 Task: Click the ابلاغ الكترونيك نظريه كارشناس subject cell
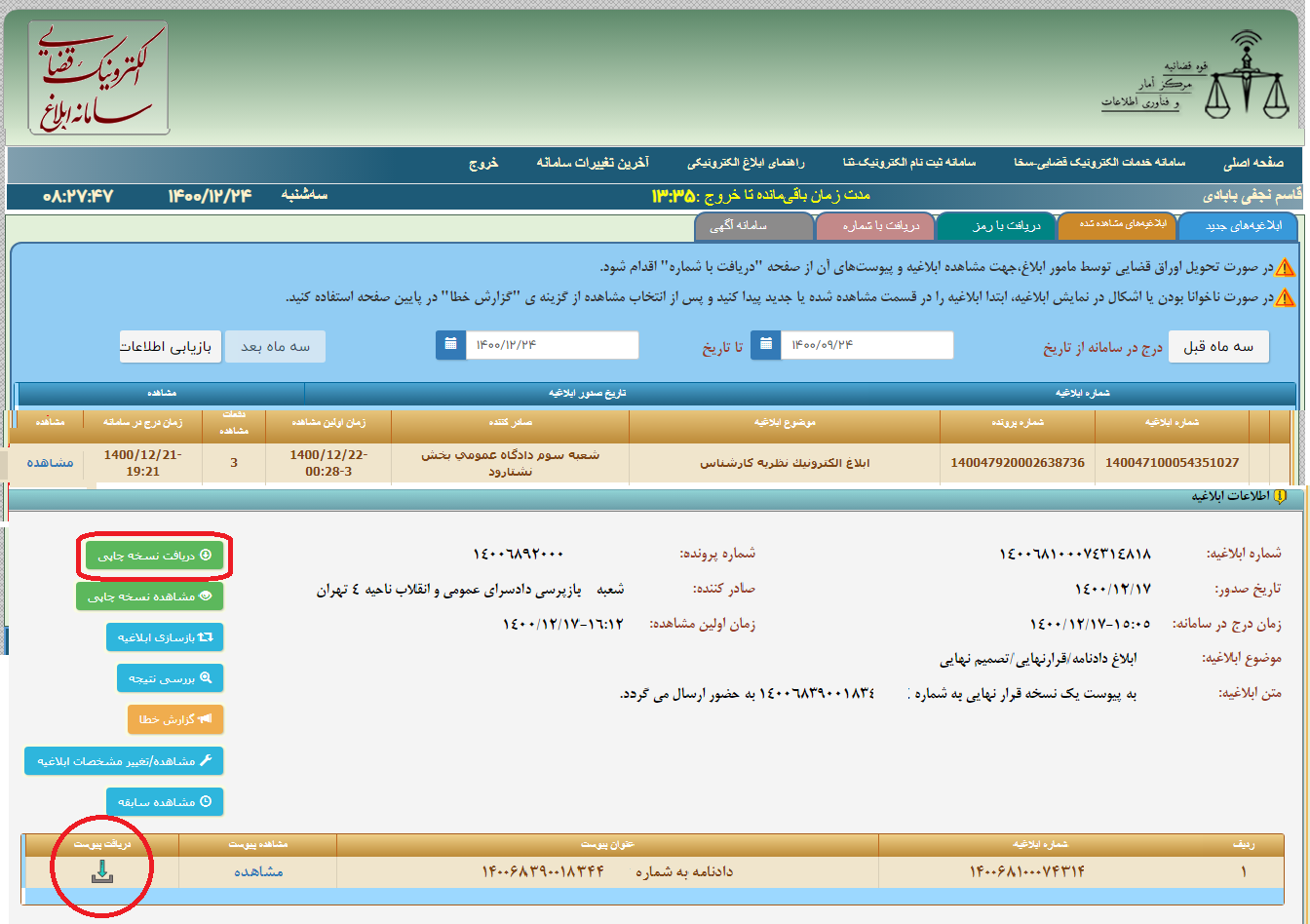click(785, 462)
